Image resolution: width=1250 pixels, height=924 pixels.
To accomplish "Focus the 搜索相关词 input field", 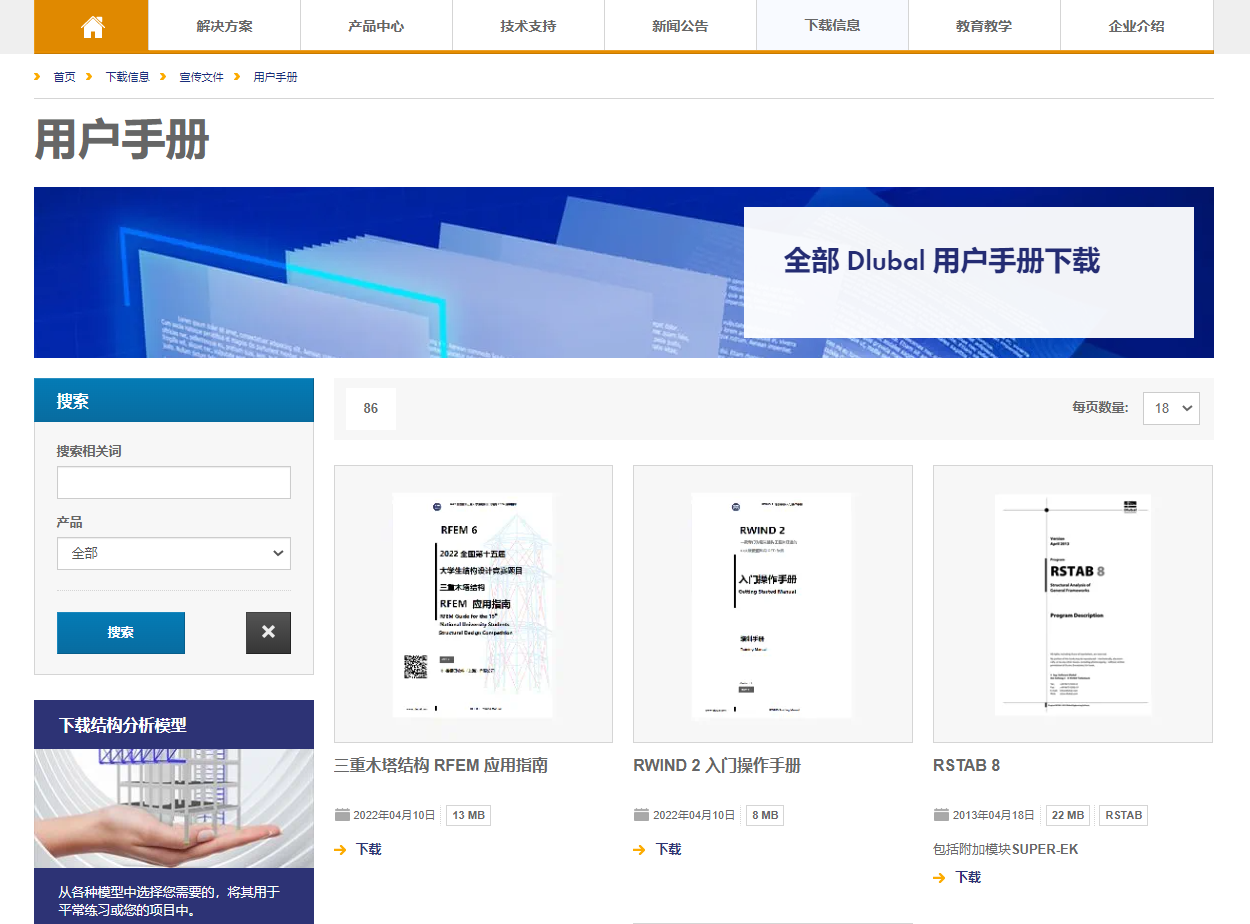I will click(174, 482).
